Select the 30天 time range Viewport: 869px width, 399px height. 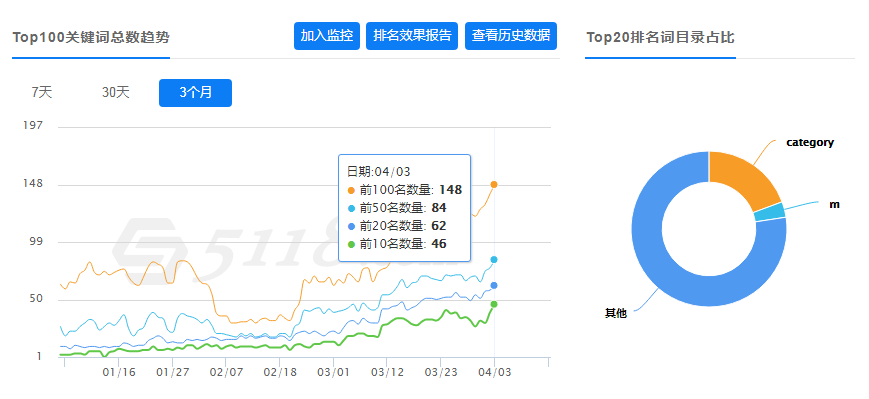pos(115,93)
